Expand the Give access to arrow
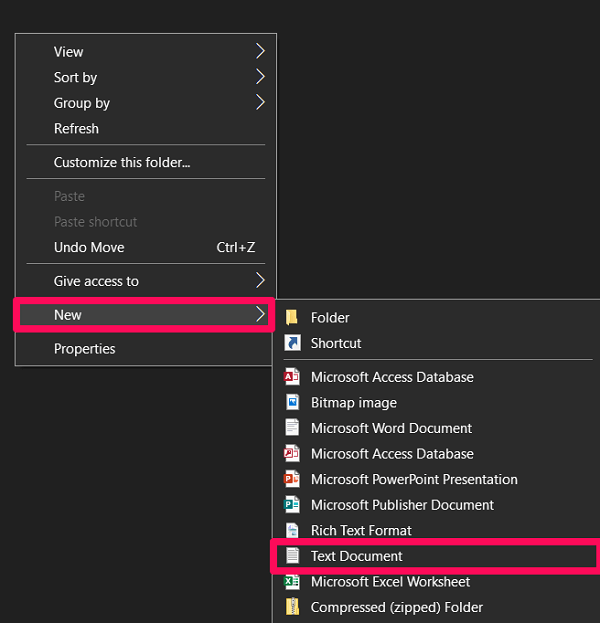Screen dimensions: 600x623 [260, 281]
